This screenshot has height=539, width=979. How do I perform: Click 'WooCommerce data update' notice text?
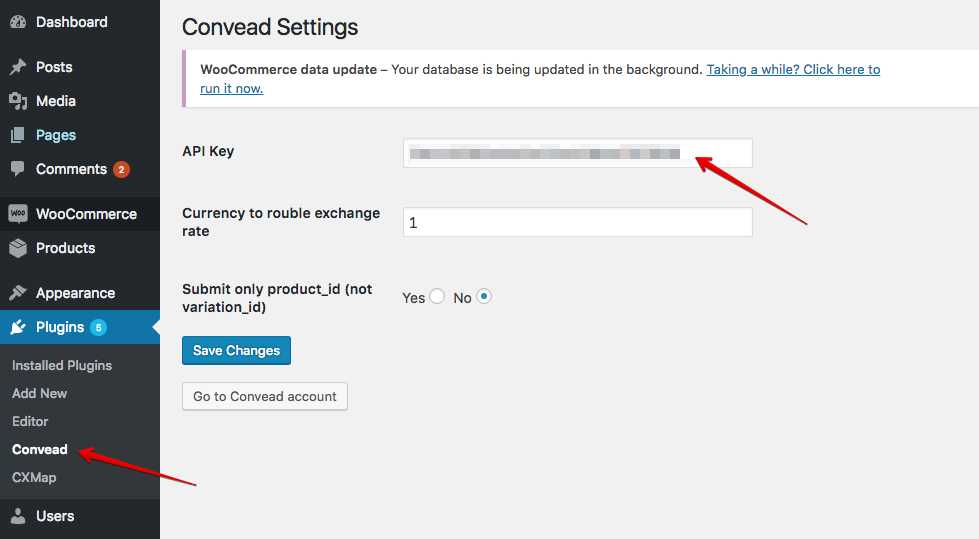point(288,69)
